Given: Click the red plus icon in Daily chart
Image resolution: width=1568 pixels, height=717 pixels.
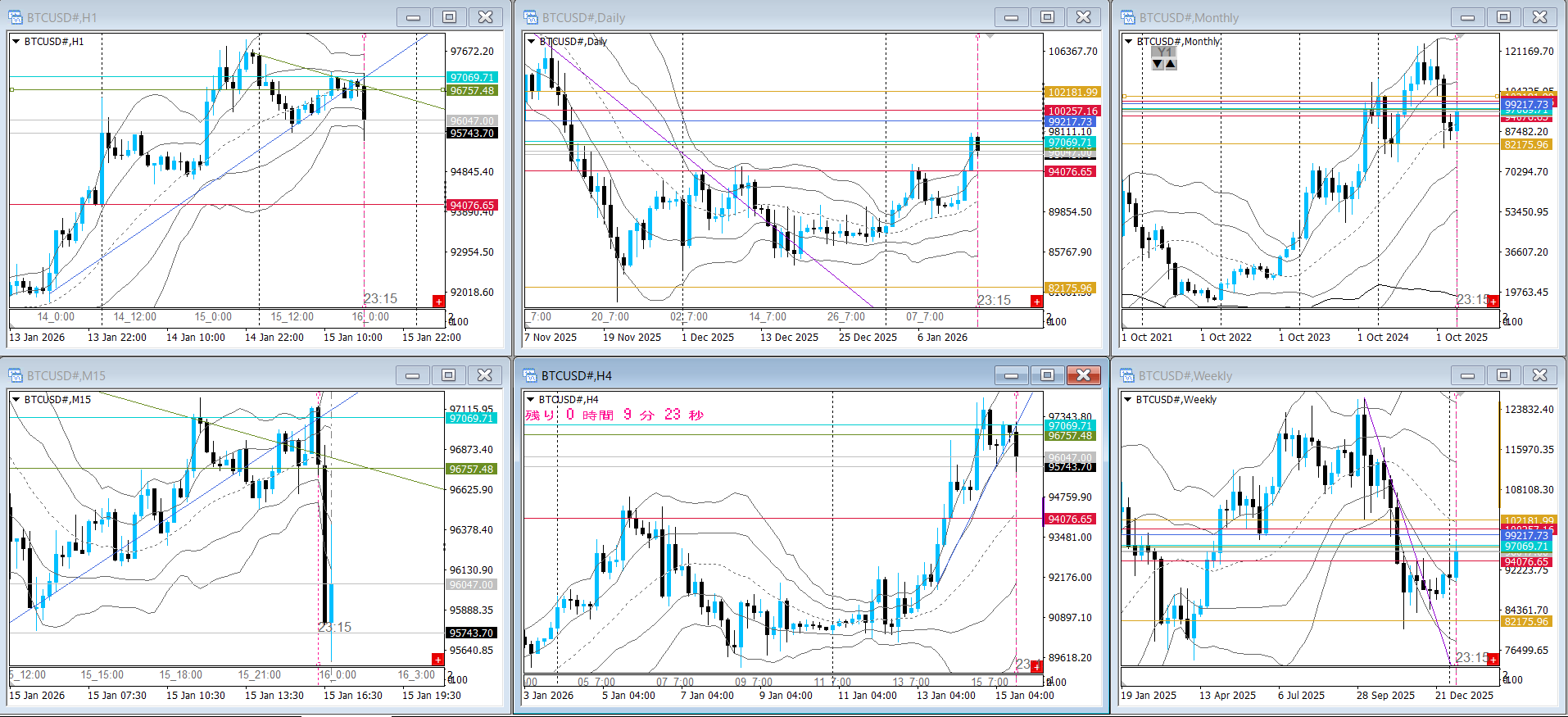Looking at the screenshot, I should tap(1036, 302).
